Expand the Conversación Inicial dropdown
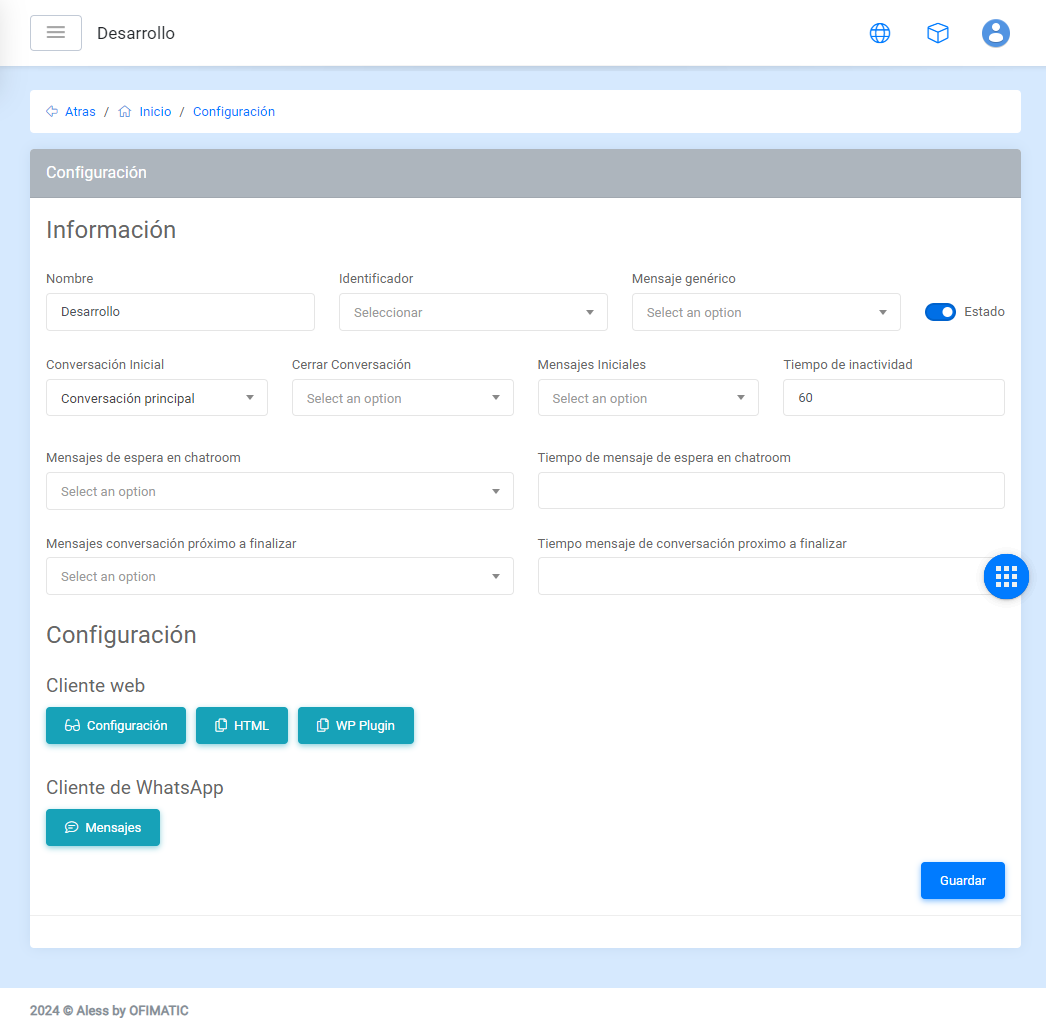This screenshot has height=1031, width=1046. pos(157,398)
